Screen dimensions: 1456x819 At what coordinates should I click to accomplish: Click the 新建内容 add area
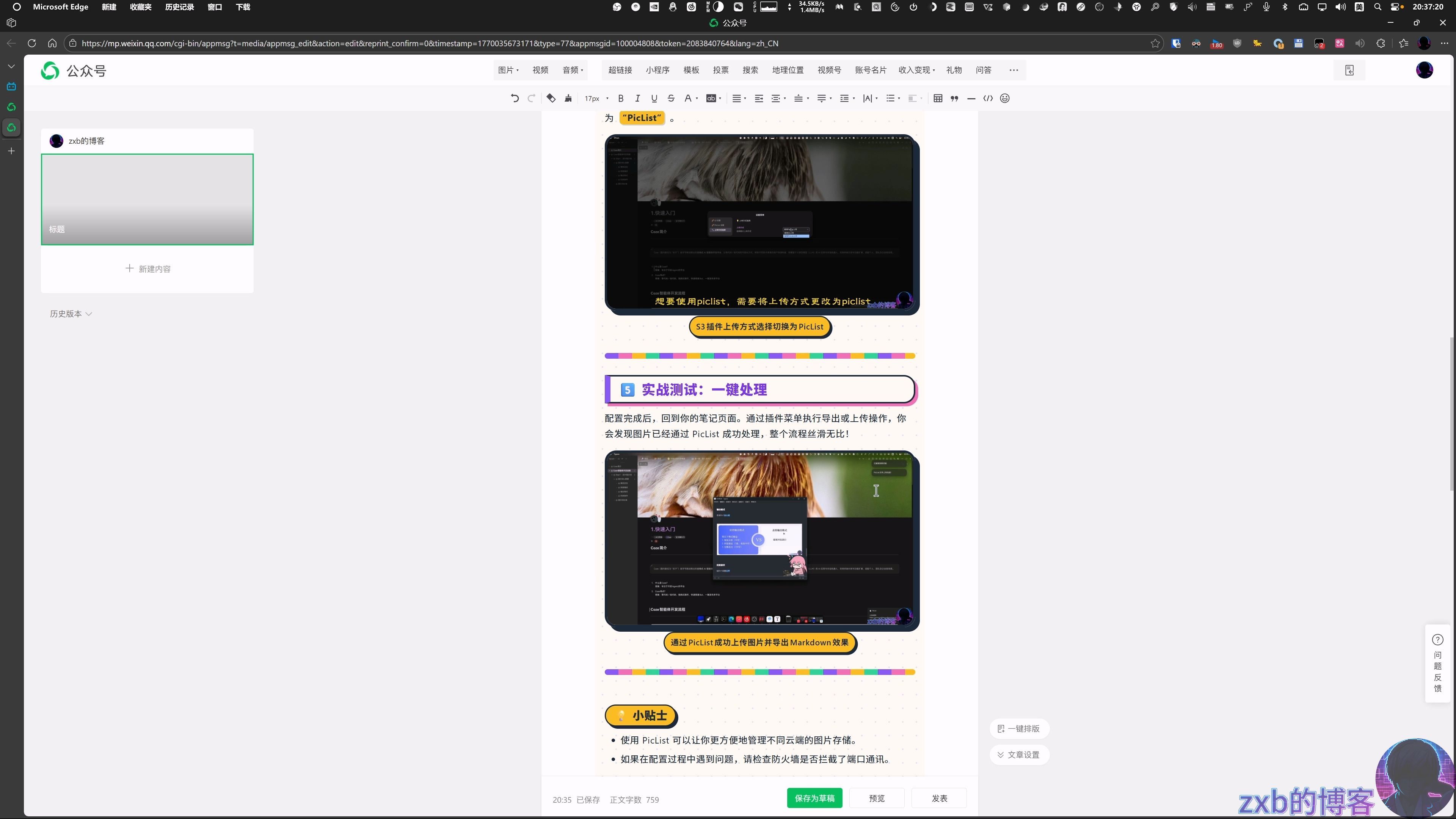(x=147, y=268)
